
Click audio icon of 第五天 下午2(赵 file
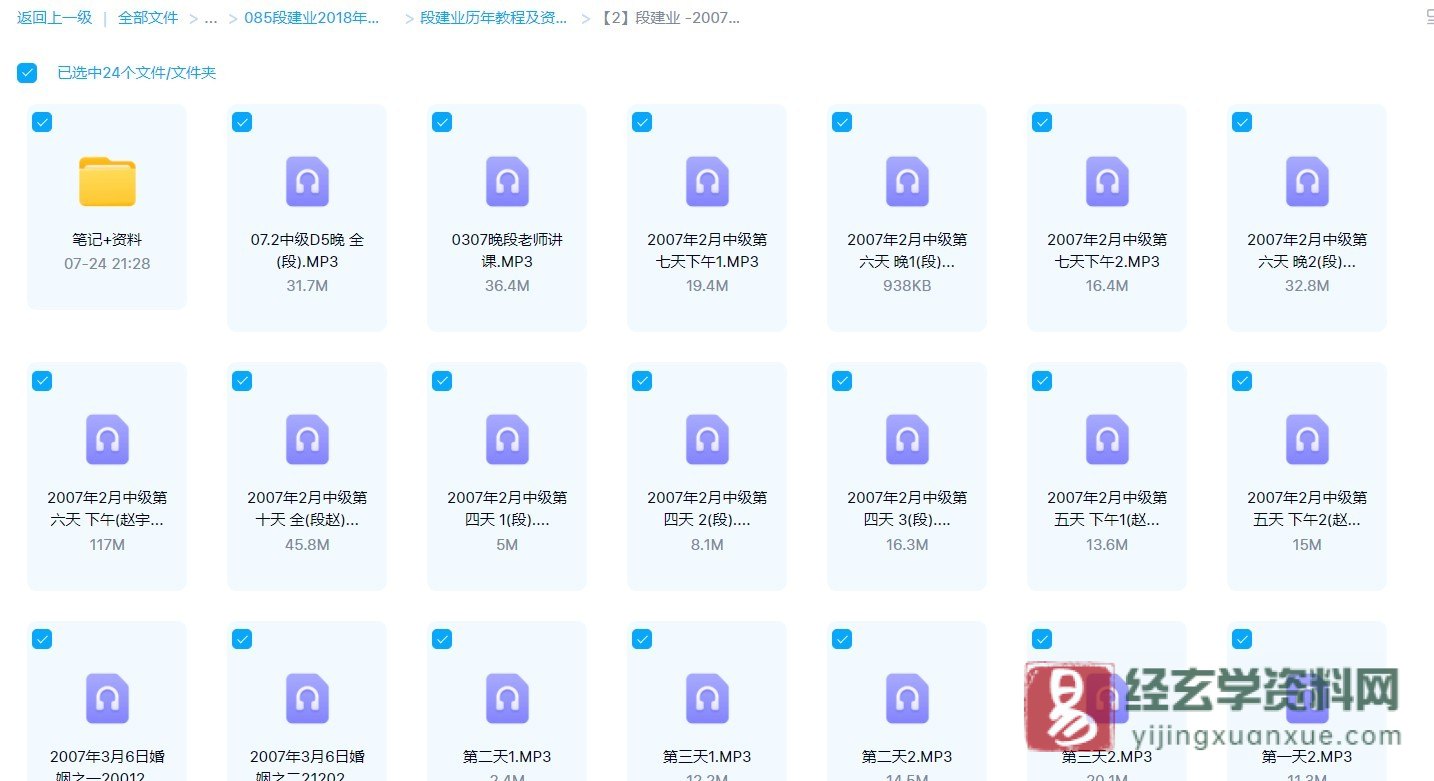(x=1307, y=440)
